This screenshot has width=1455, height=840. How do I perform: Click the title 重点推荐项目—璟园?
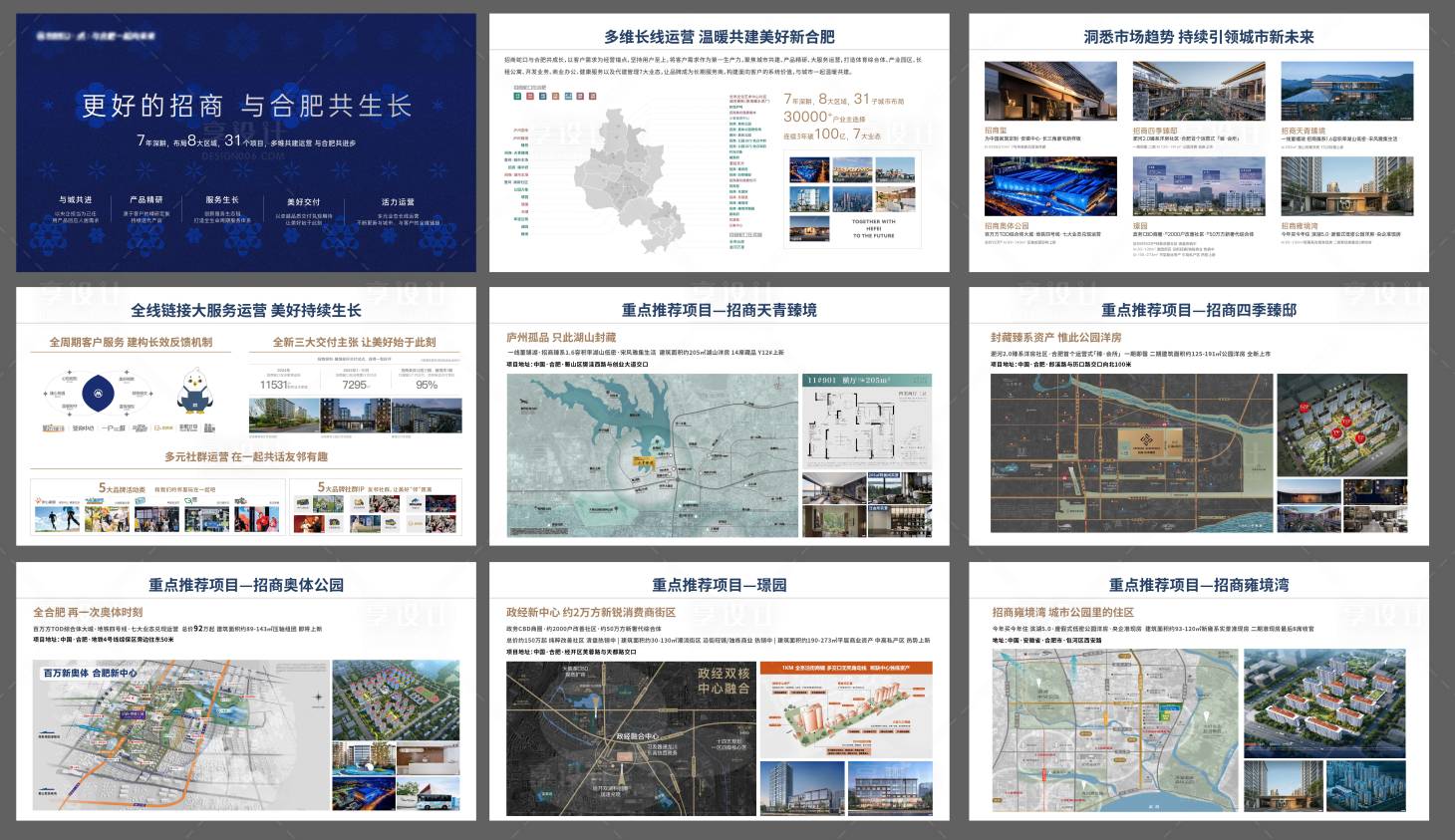[x=719, y=586]
